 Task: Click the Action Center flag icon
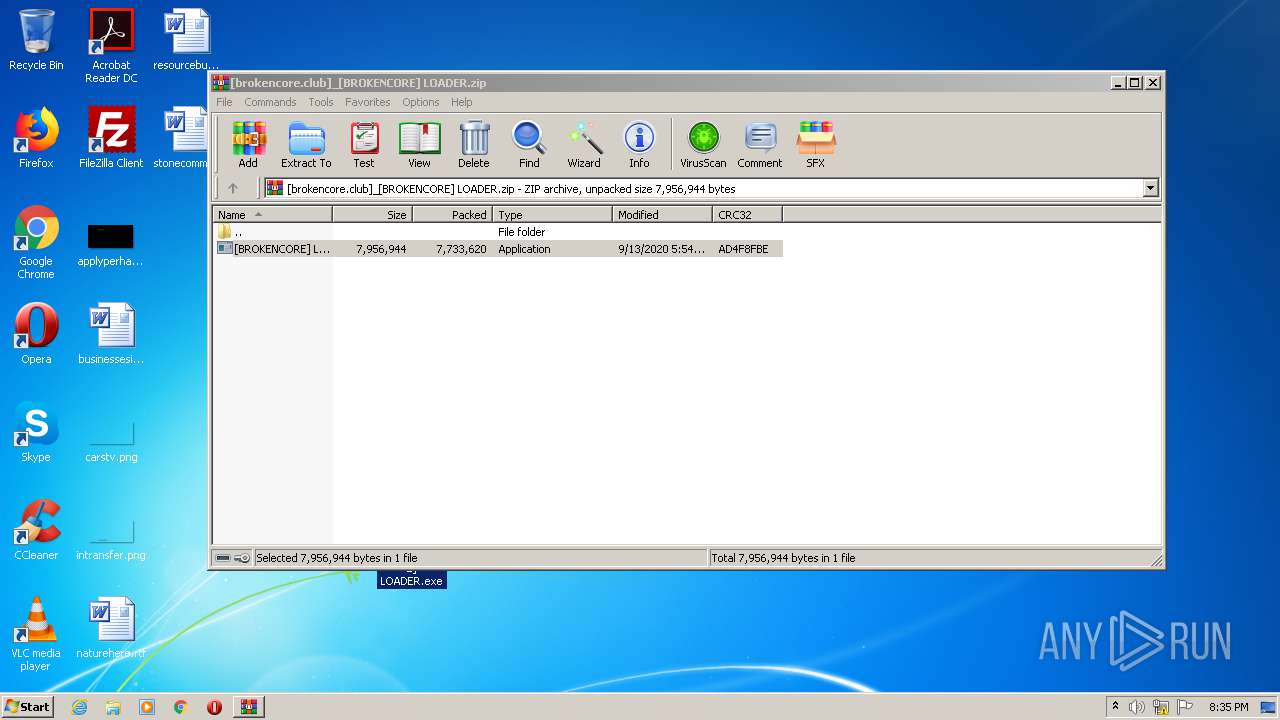(1185, 707)
